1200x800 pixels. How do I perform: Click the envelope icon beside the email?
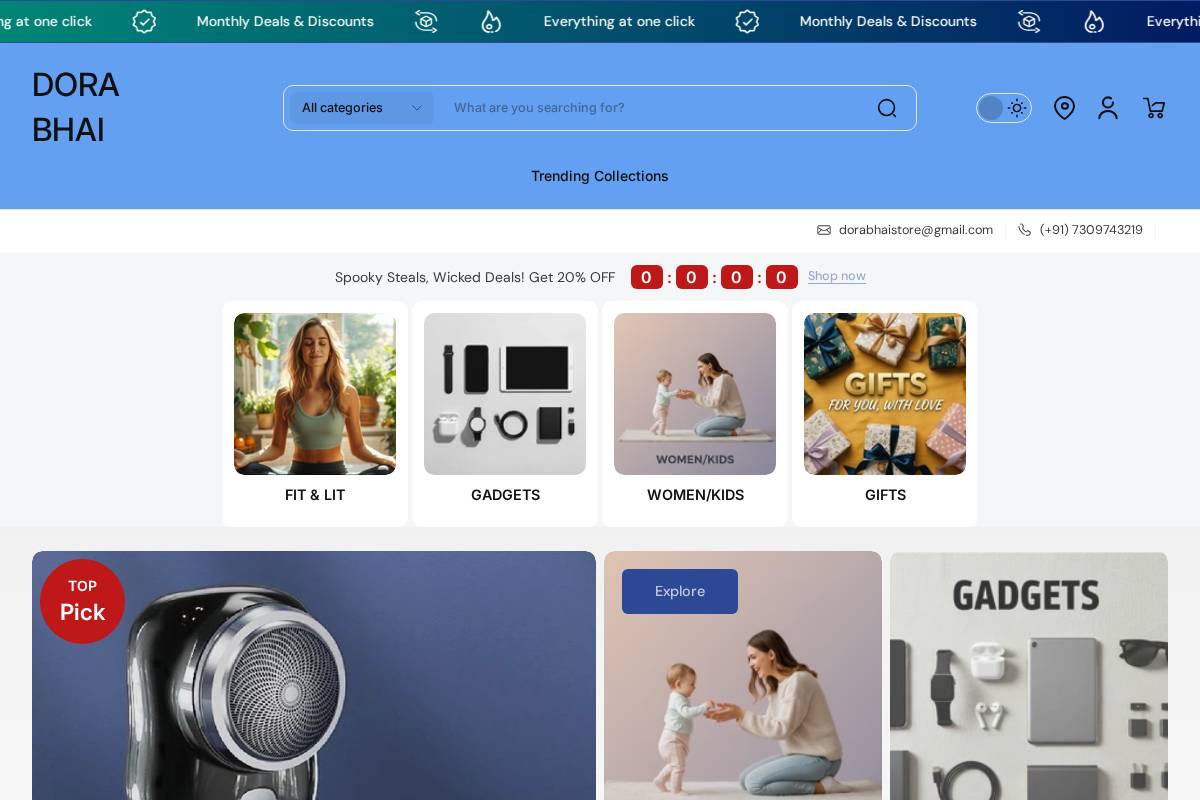pyautogui.click(x=824, y=230)
